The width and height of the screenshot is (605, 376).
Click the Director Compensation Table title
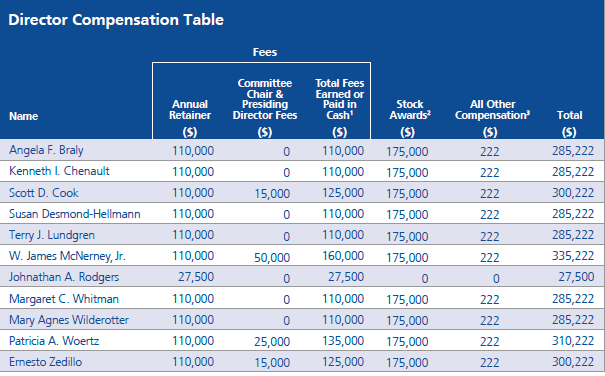(x=116, y=20)
